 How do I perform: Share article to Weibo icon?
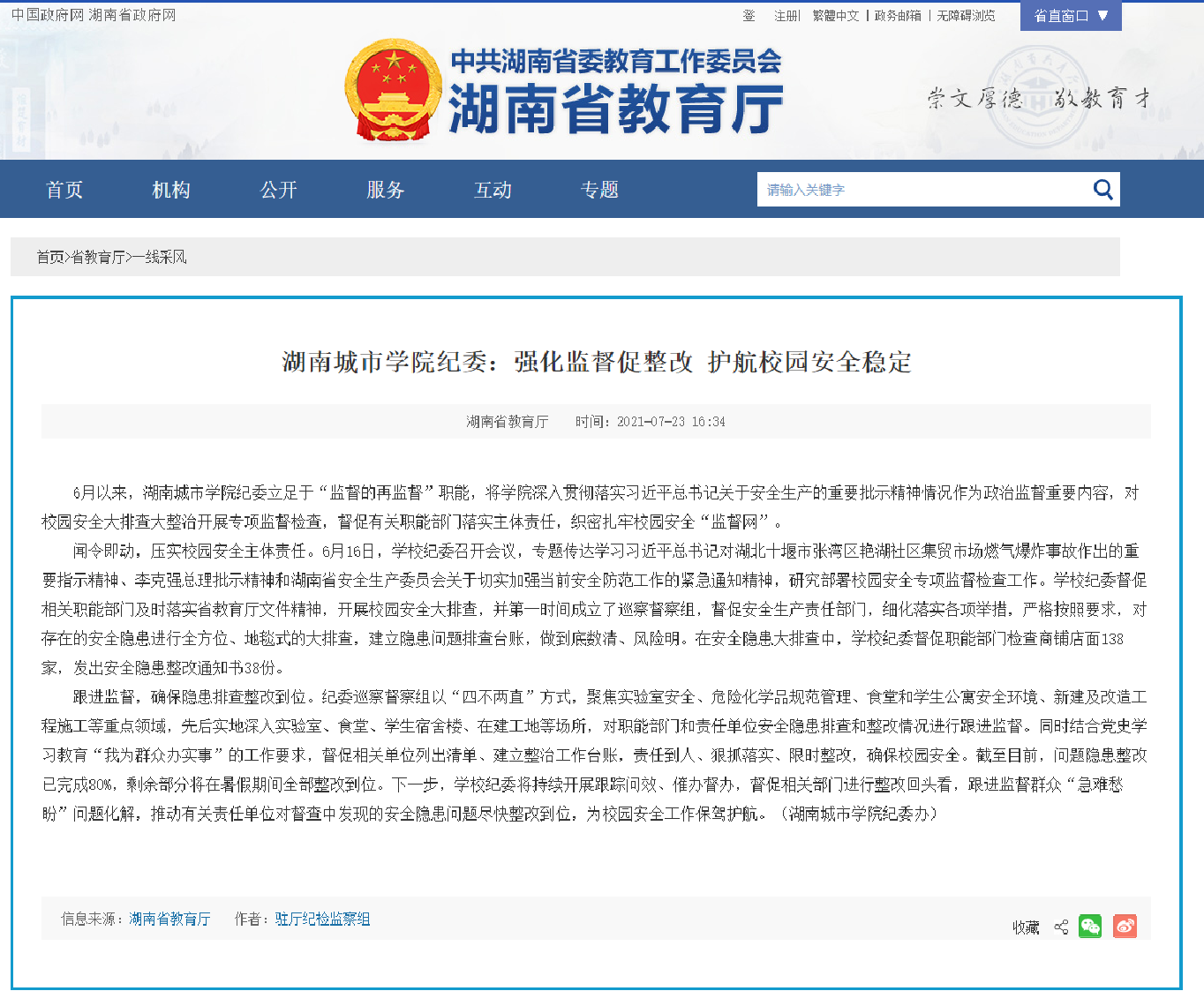(x=1125, y=926)
